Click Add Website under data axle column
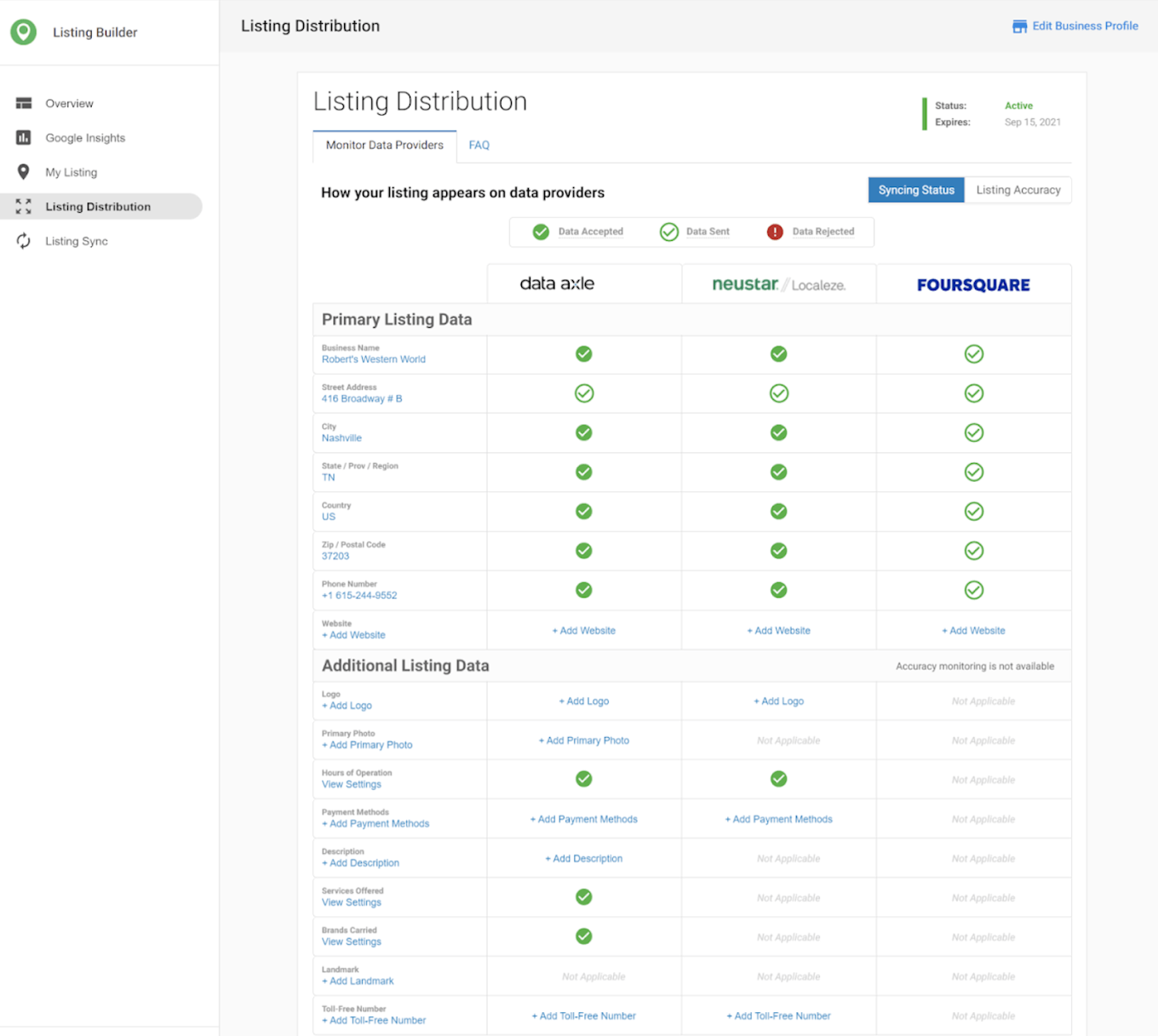This screenshot has width=1158, height=1036. pyautogui.click(x=584, y=631)
